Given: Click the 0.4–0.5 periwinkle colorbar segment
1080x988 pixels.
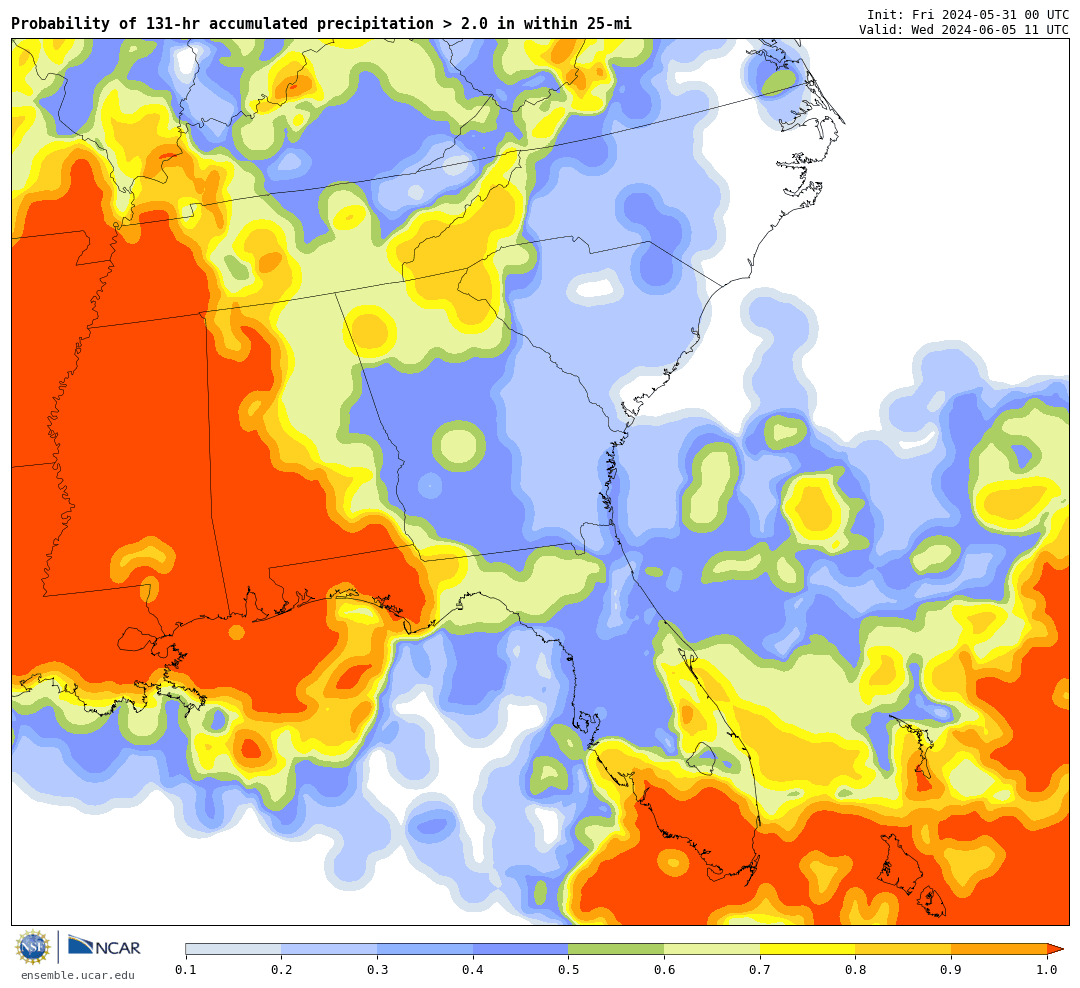Looking at the screenshot, I should pos(521,949).
